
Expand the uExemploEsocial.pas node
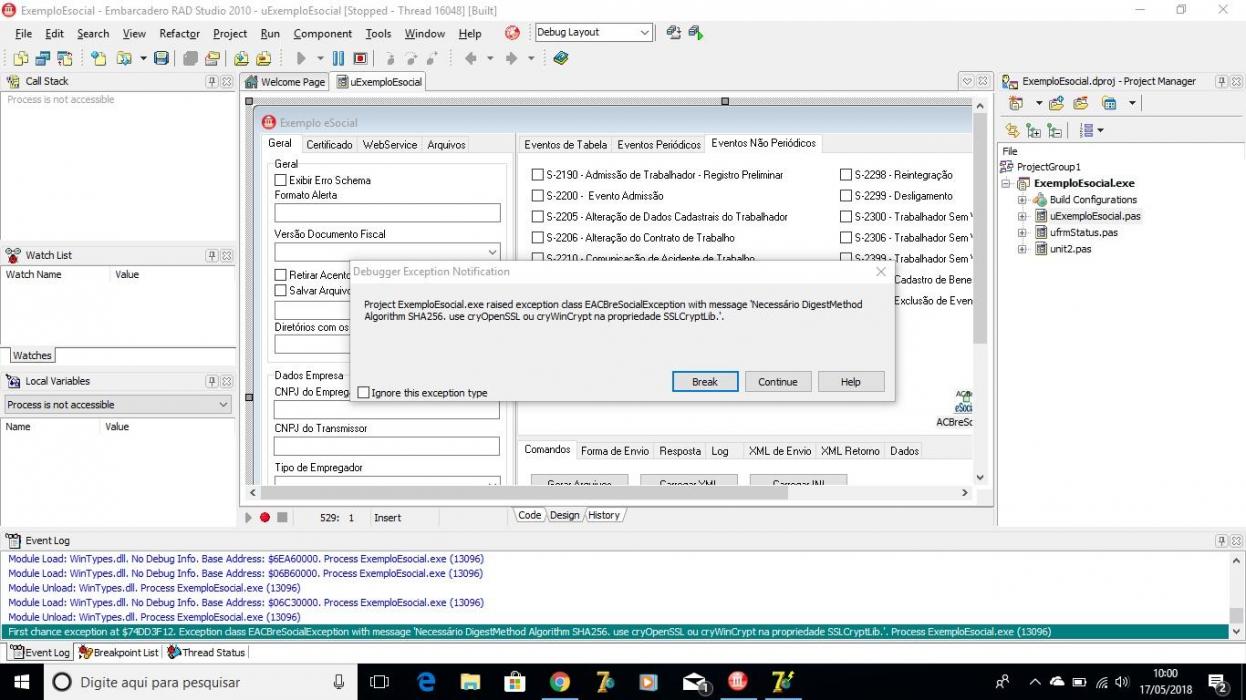coord(1023,216)
